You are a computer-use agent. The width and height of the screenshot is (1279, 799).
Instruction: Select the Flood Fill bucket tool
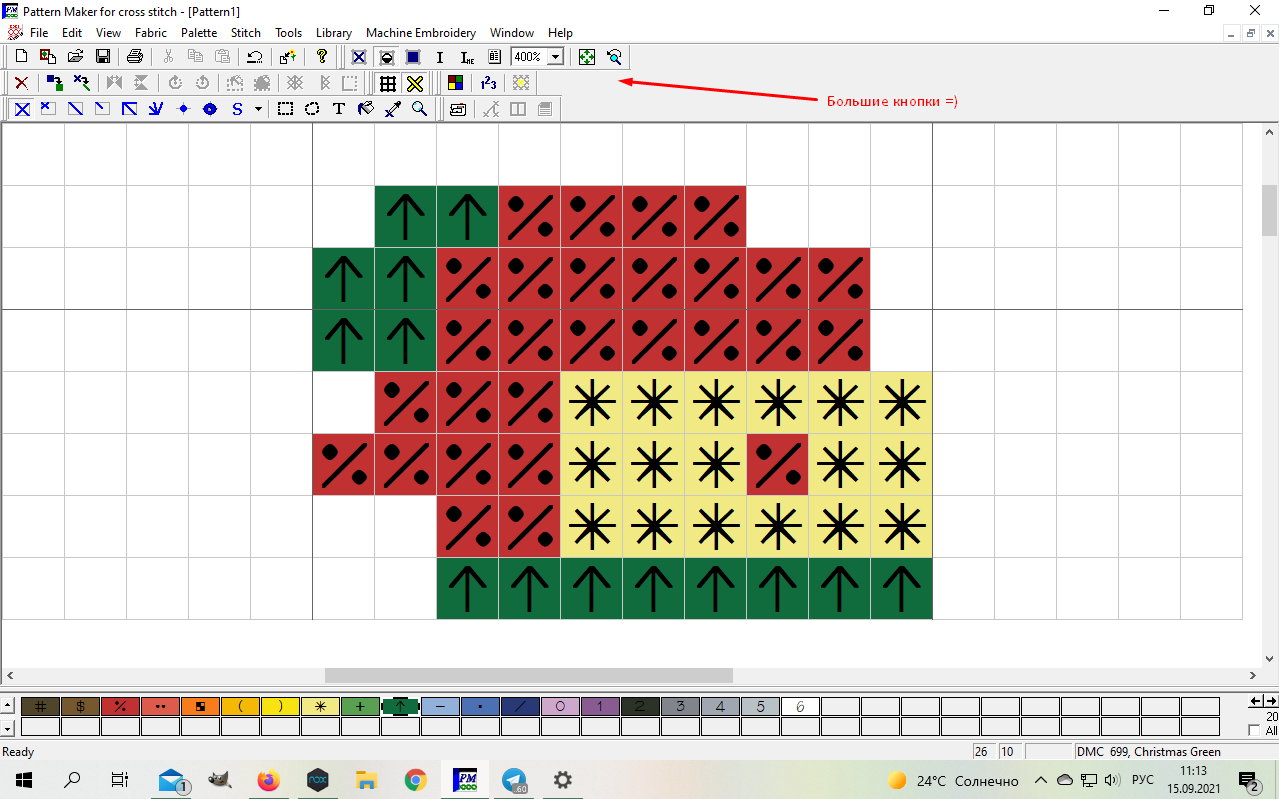pos(366,109)
